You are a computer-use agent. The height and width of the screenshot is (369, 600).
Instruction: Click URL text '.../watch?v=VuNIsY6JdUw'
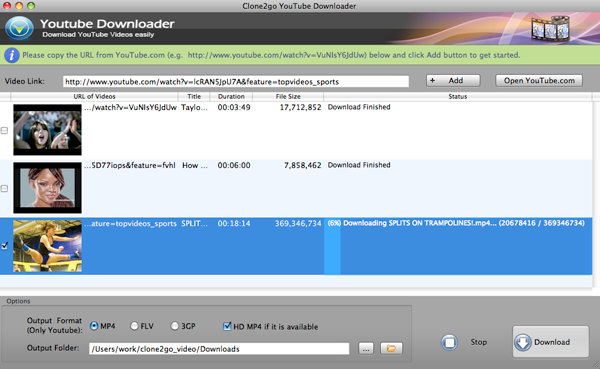point(130,108)
